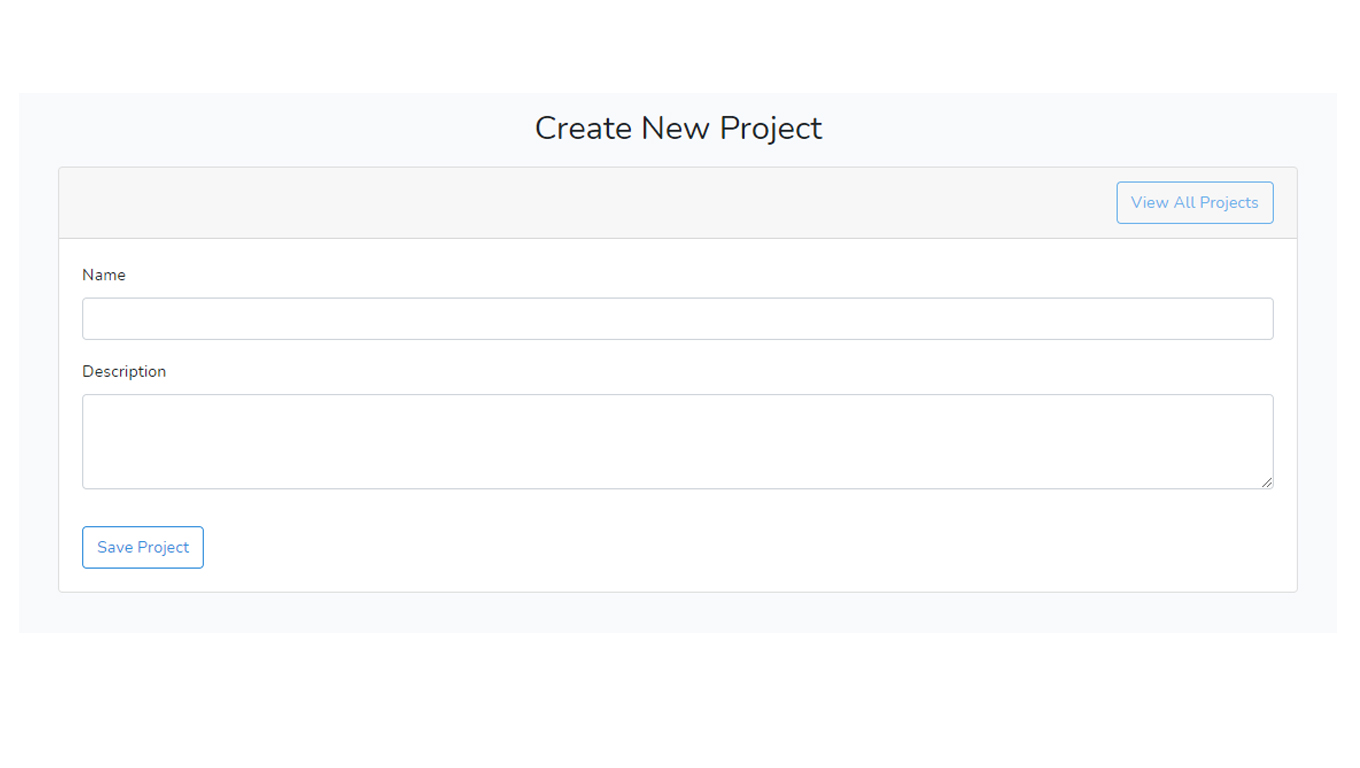Click the diagonal grip in the textarea corner
The width and height of the screenshot is (1360, 768).
[x=1266, y=482]
